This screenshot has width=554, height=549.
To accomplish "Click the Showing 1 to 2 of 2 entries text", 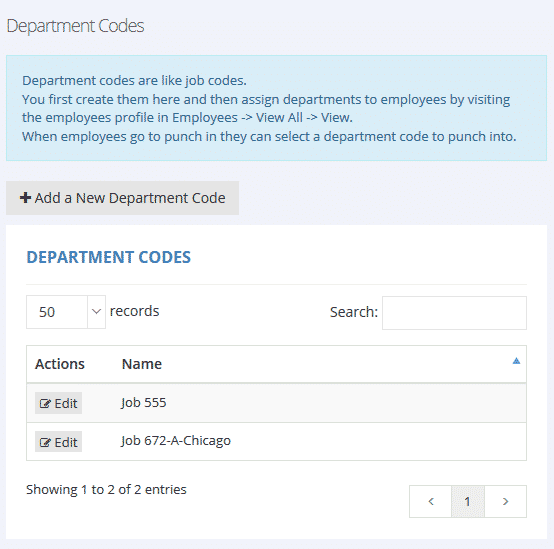I will click(106, 489).
